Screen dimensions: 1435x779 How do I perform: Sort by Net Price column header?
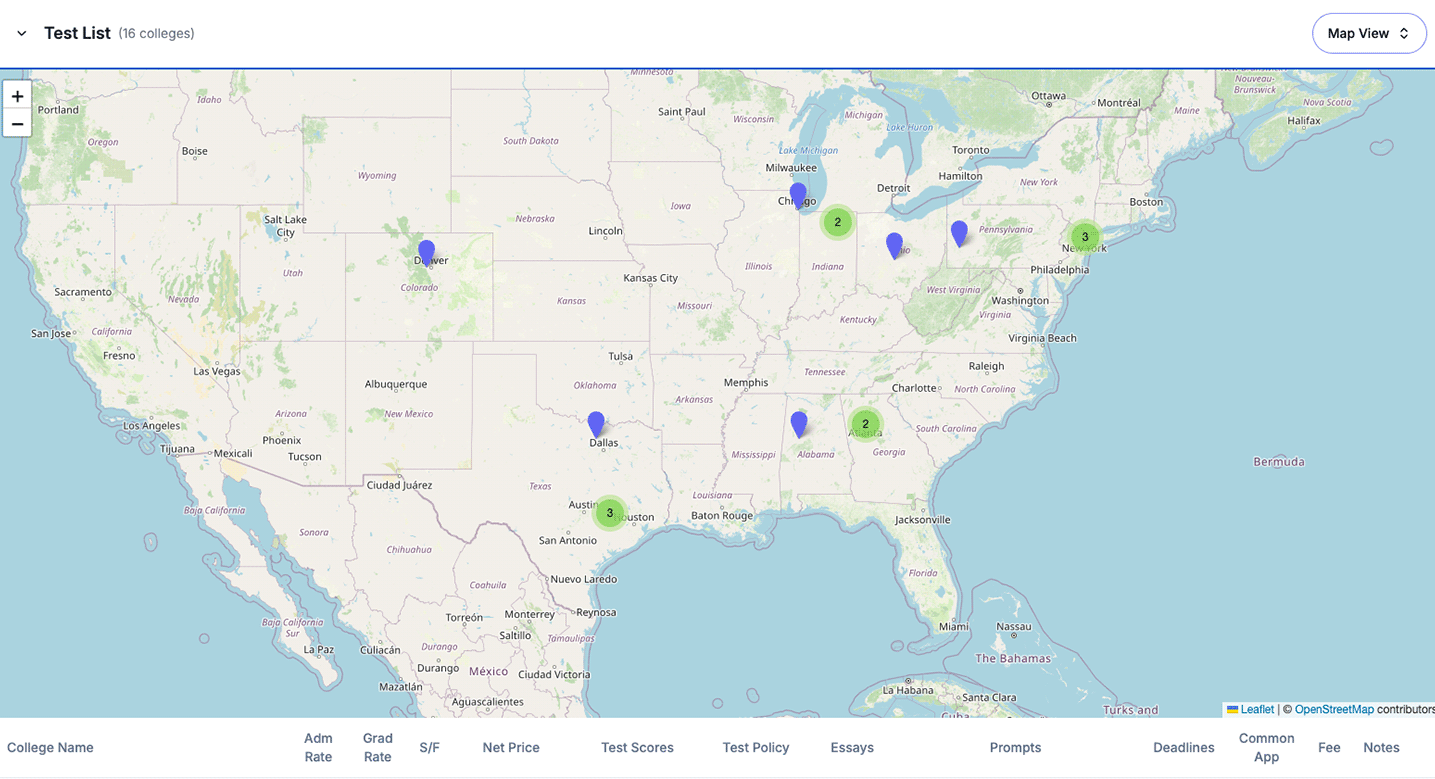tap(511, 748)
